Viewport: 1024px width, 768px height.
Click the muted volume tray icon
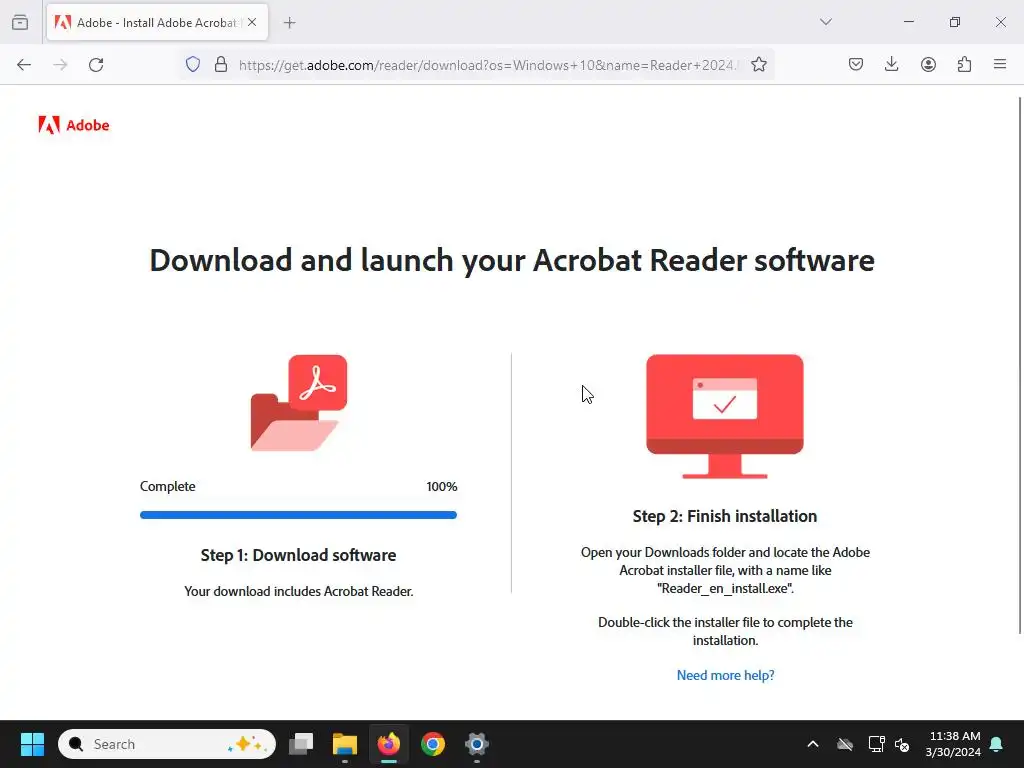[903, 744]
